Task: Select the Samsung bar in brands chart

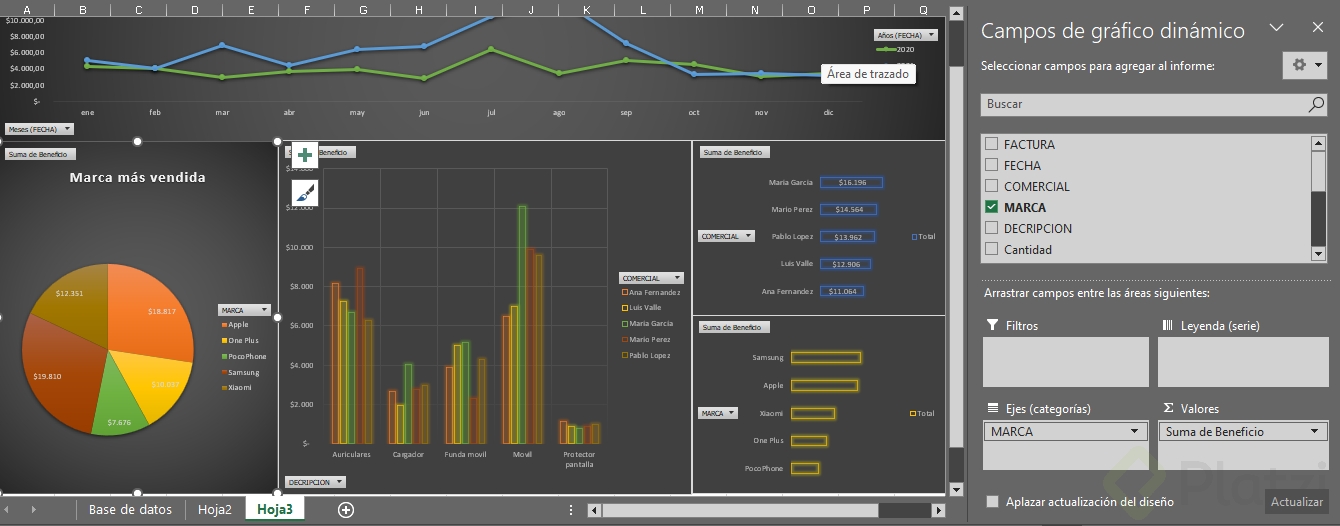Action: (x=826, y=357)
